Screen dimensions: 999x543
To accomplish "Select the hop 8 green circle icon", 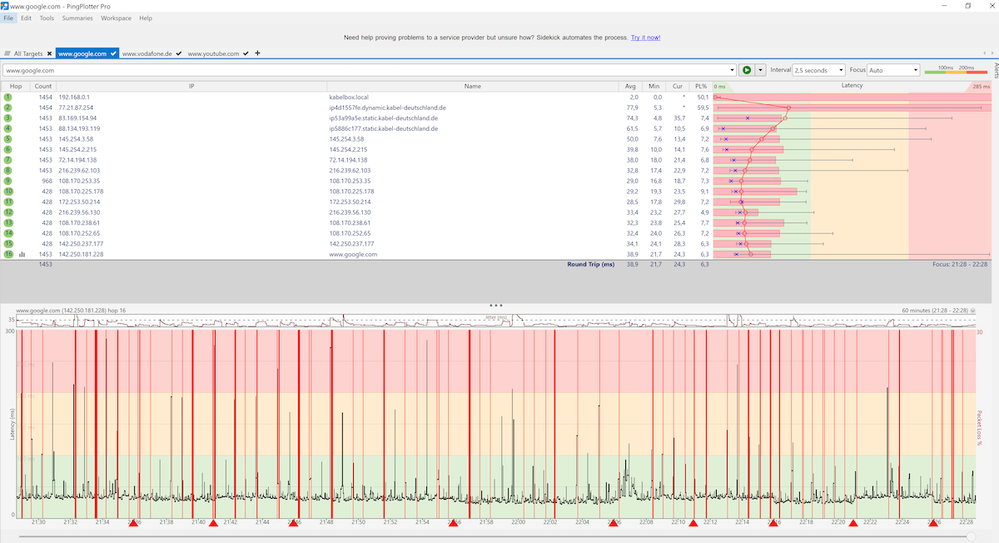I will [x=8, y=170].
